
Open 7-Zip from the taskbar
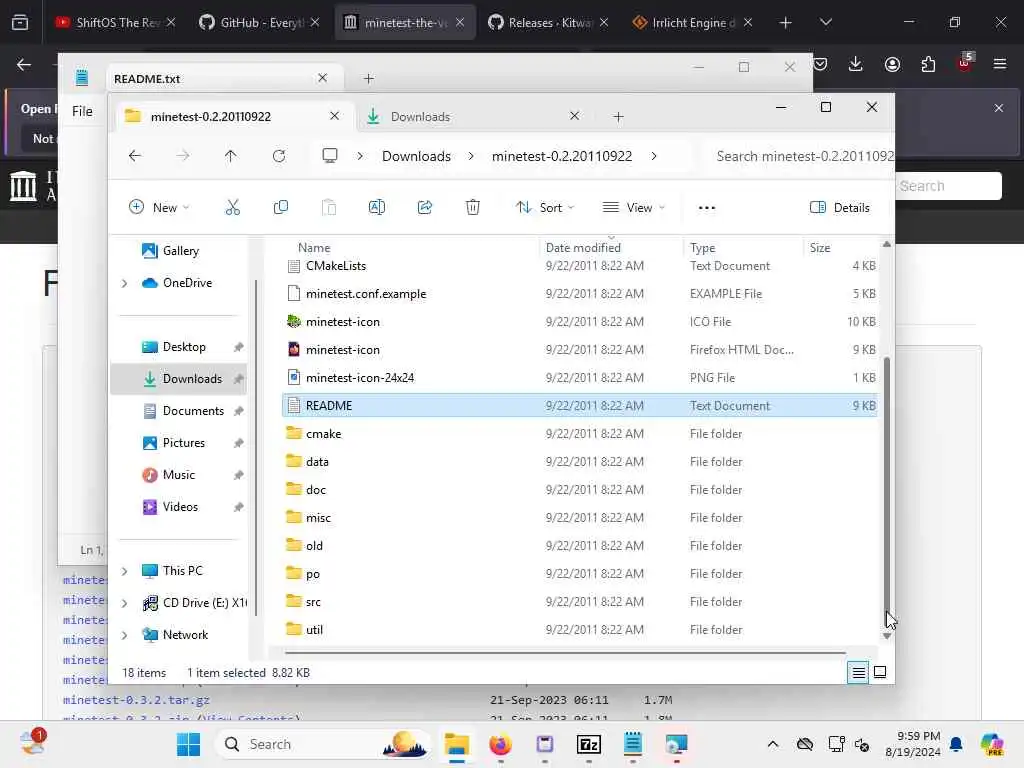[x=588, y=744]
